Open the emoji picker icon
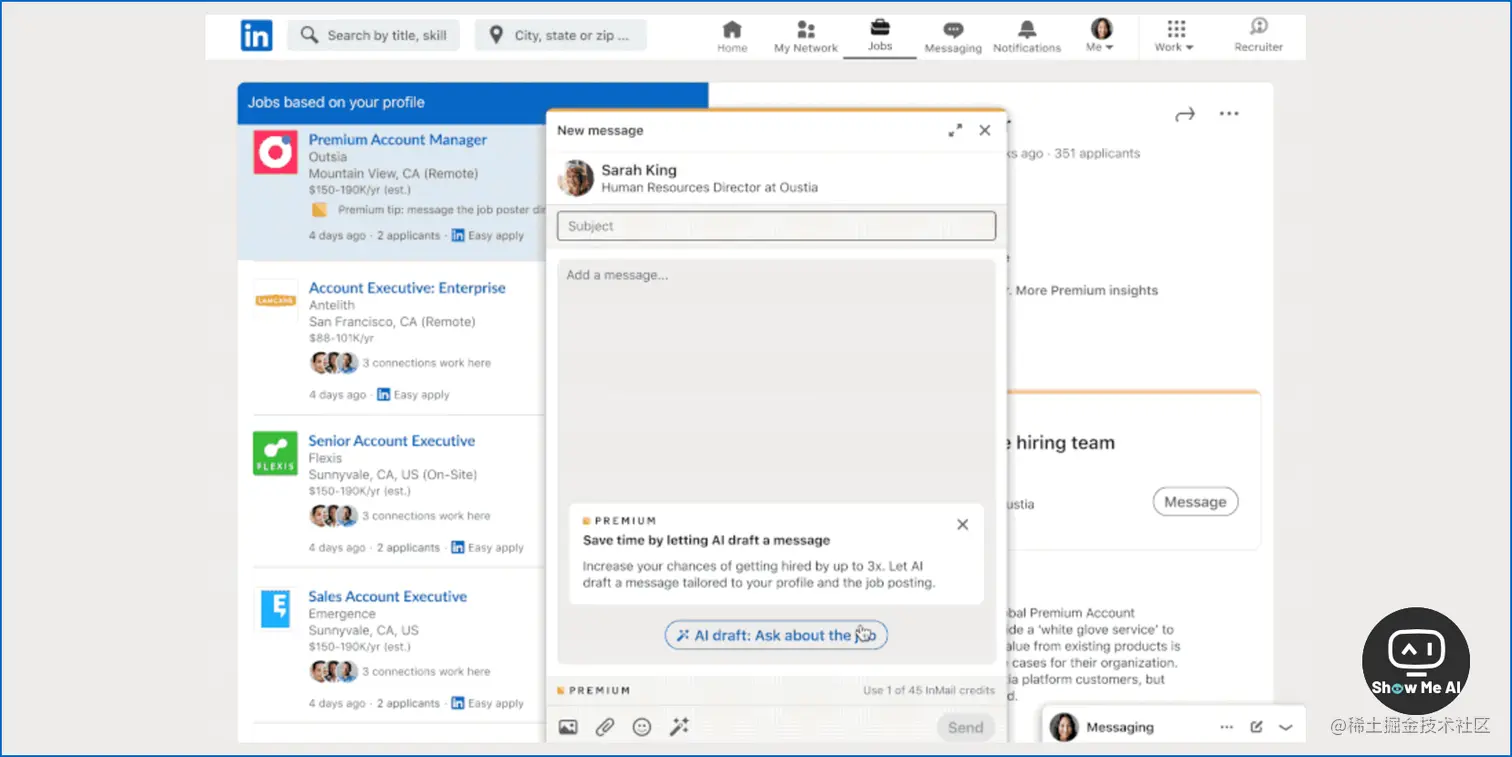This screenshot has height=757, width=1512. (x=642, y=728)
